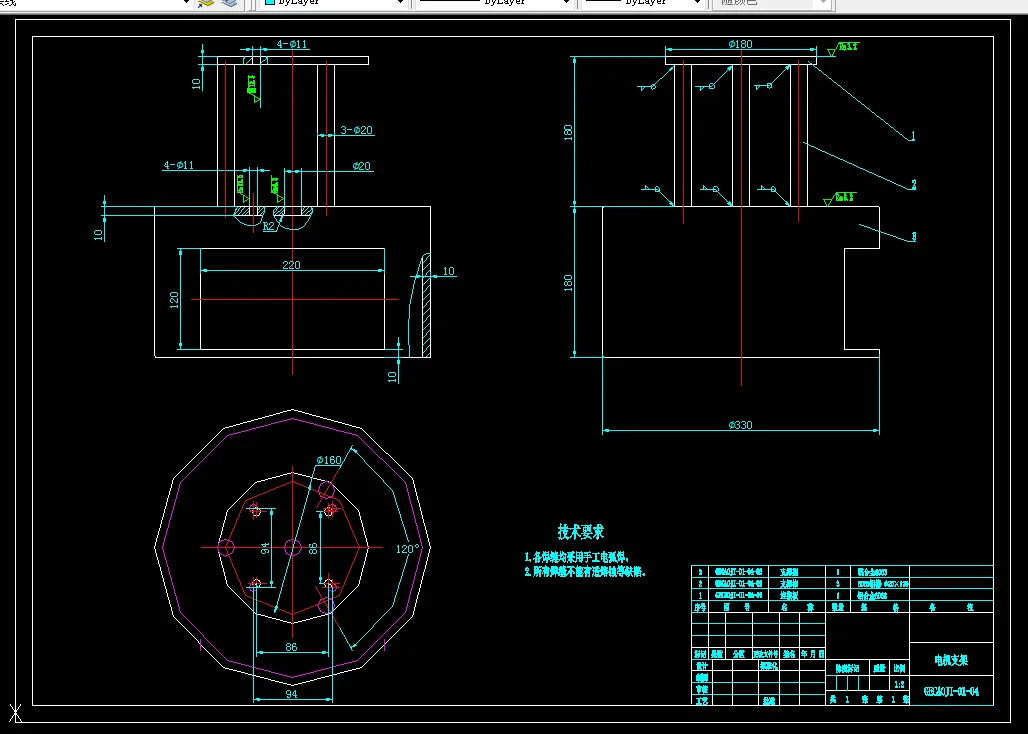Select the horizontal 86 dimension below polygon

pyautogui.click(x=291, y=647)
